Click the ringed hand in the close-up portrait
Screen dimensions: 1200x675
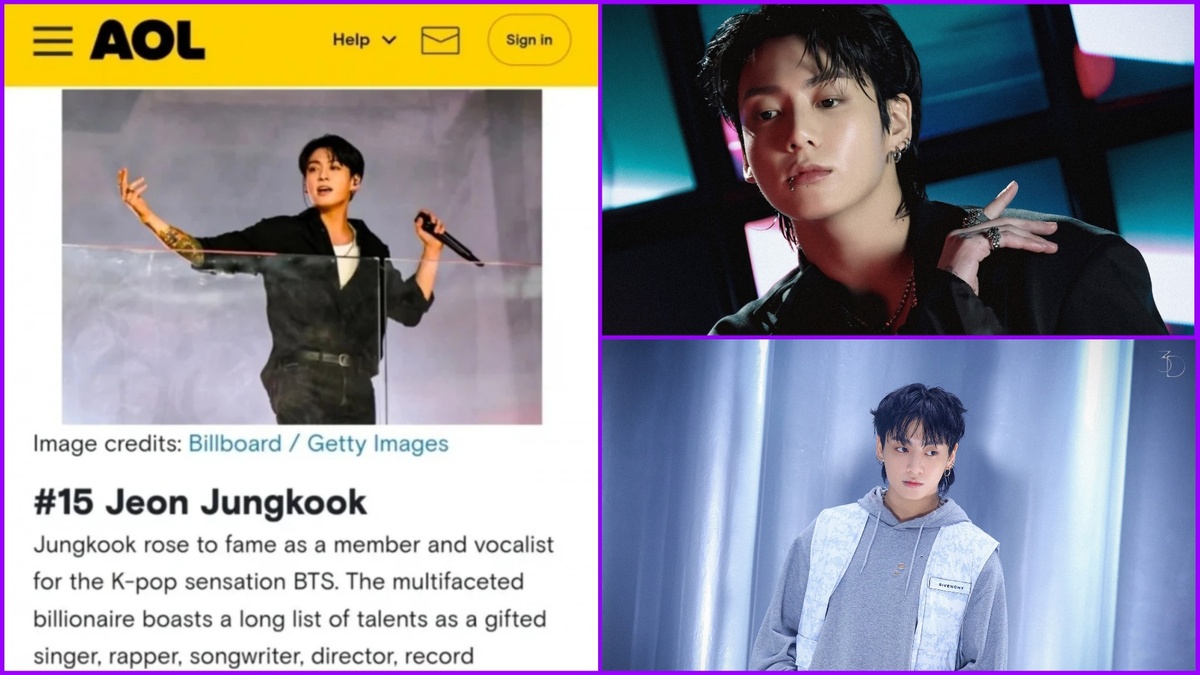tap(999, 236)
